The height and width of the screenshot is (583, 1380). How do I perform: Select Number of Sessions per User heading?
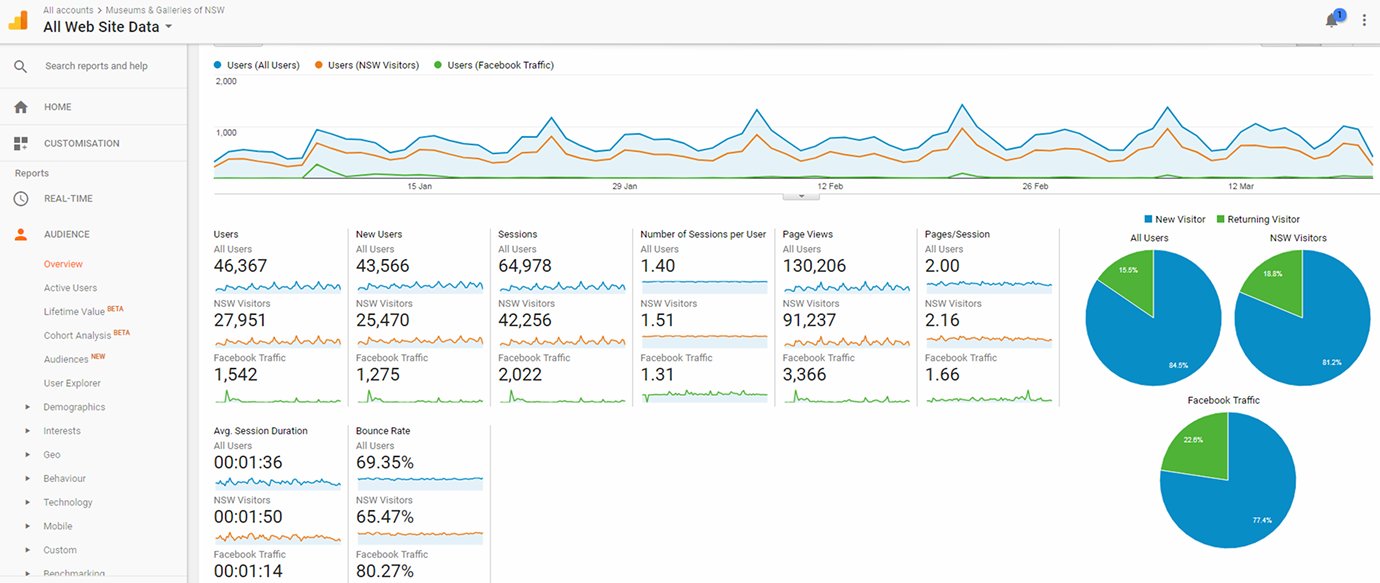pyautogui.click(x=703, y=234)
